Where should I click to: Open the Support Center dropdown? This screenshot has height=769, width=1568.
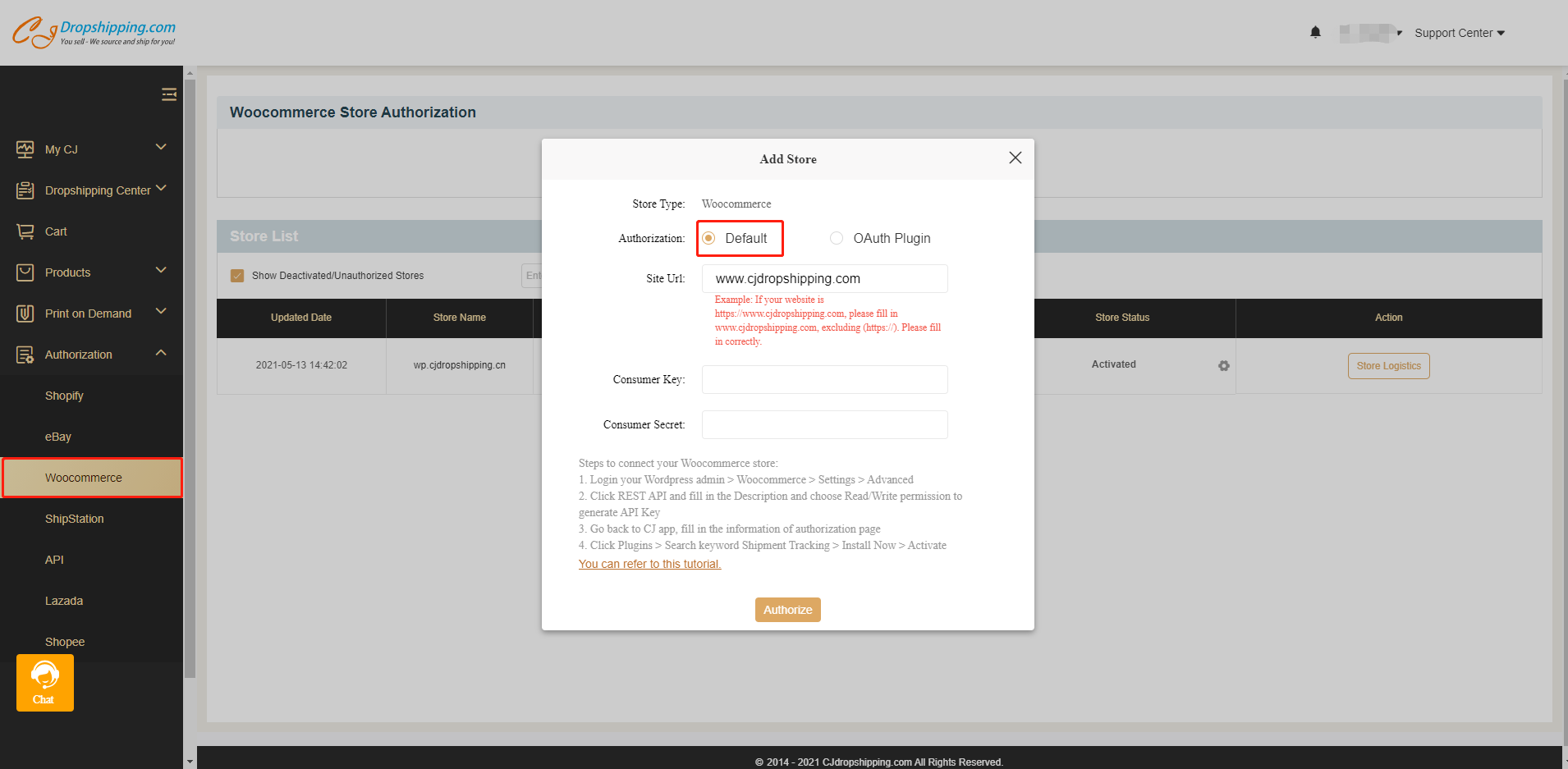1459,33
